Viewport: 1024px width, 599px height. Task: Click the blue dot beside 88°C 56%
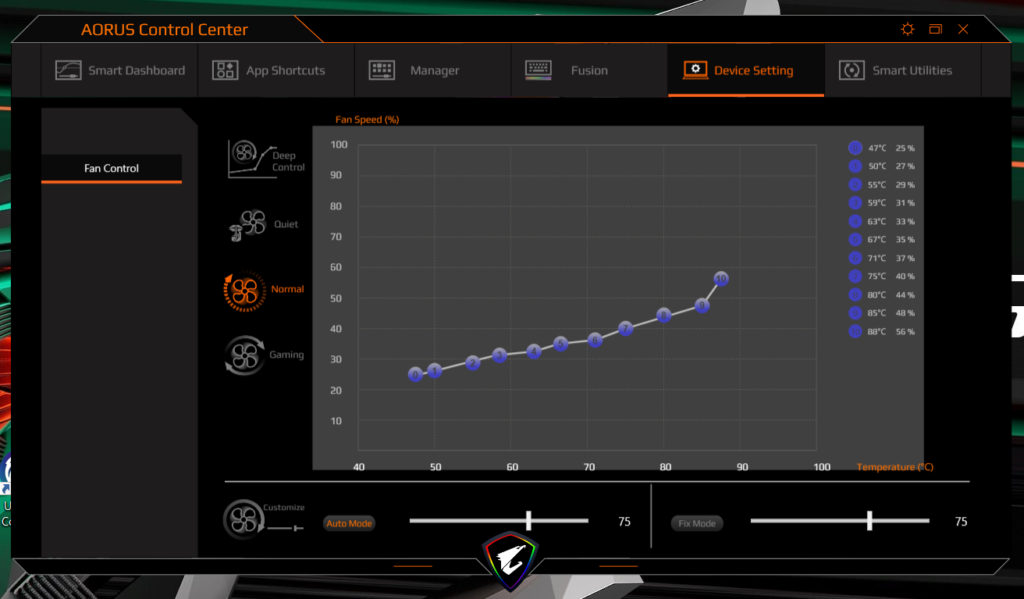click(x=855, y=331)
